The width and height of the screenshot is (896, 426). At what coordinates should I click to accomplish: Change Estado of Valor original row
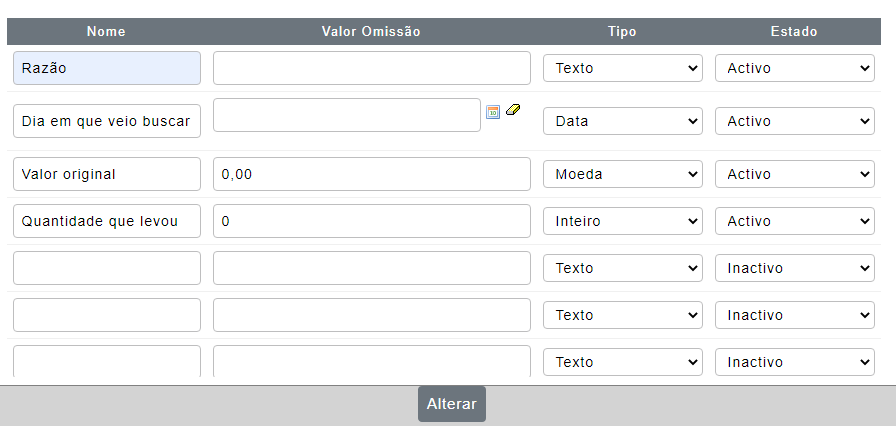794,174
